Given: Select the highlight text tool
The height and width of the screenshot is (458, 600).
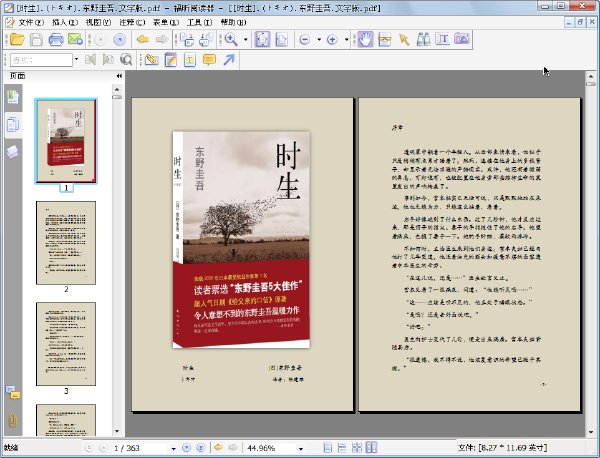Looking at the screenshot, I should 152,60.
